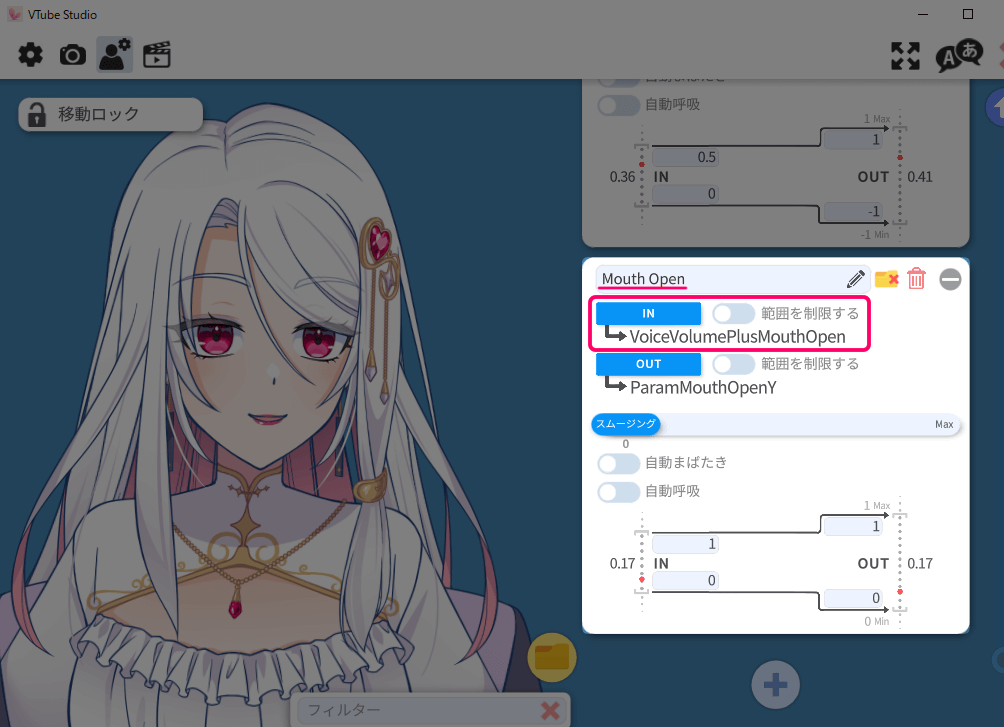
Task: Click the upper card IN value field showing 0.5
Action: click(685, 158)
